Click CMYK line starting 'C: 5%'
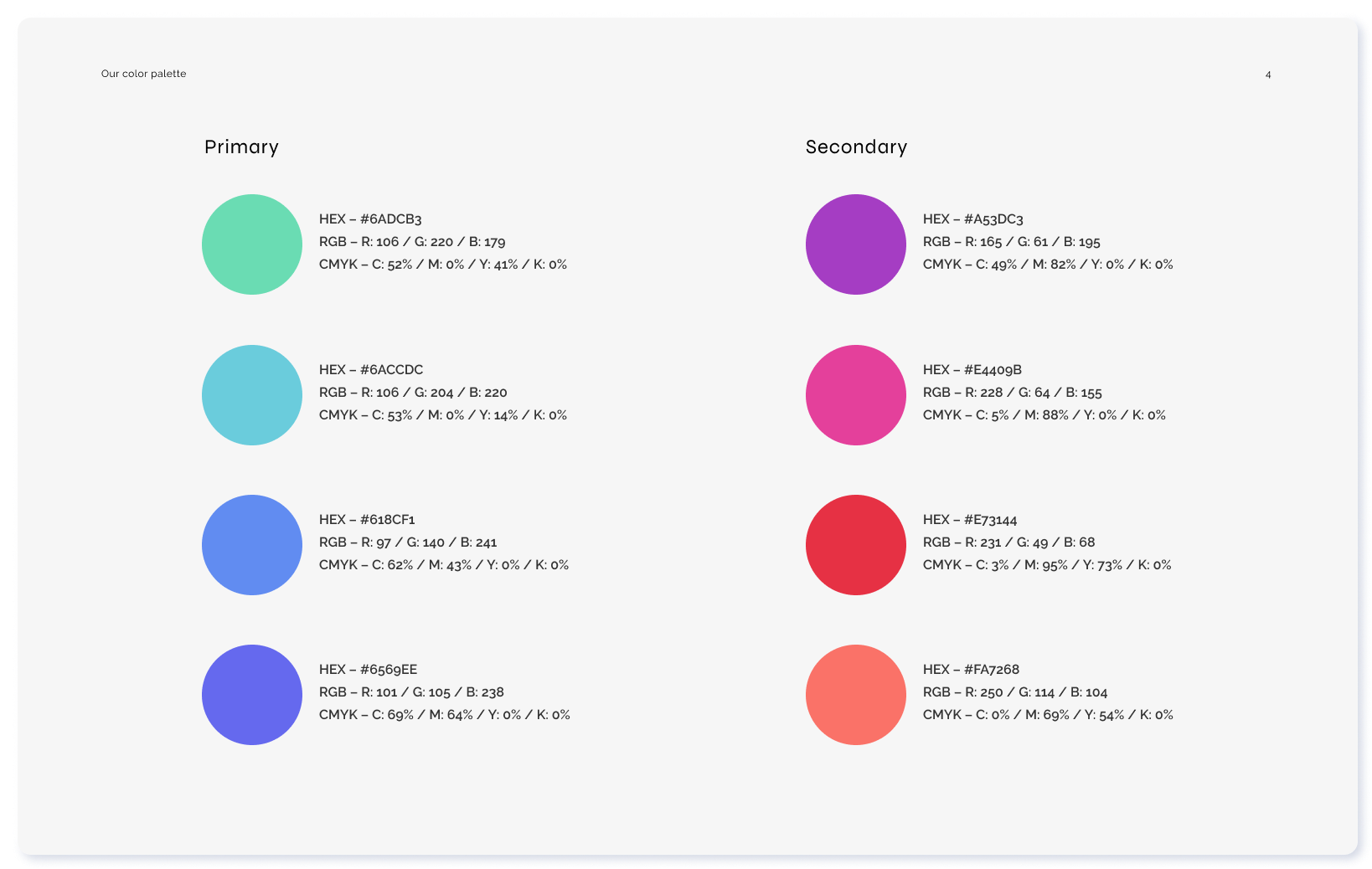Image resolution: width=1372 pixels, height=869 pixels. pyautogui.click(x=1044, y=415)
